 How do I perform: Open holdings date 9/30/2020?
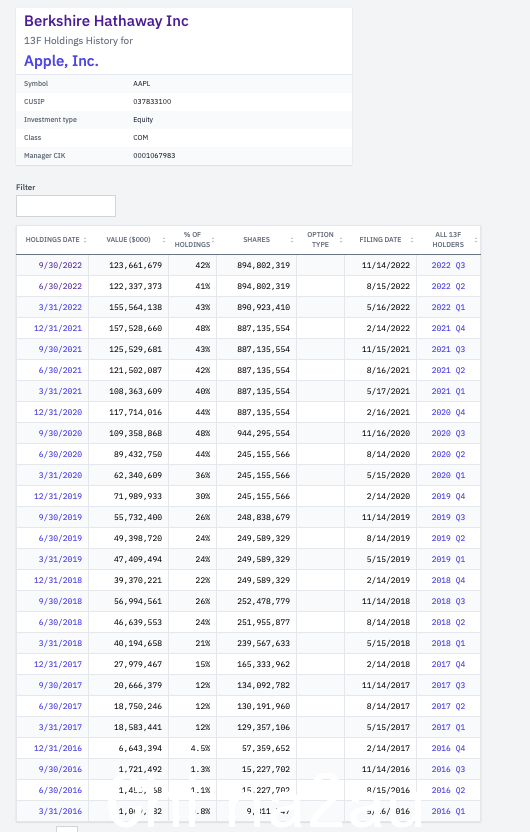pos(60,434)
